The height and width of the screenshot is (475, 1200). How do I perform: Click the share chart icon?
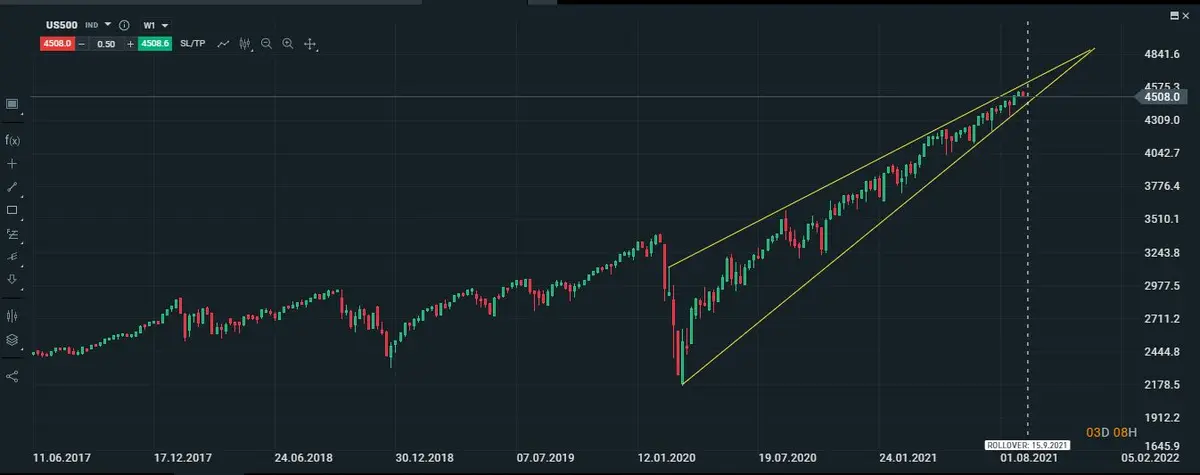[12, 377]
